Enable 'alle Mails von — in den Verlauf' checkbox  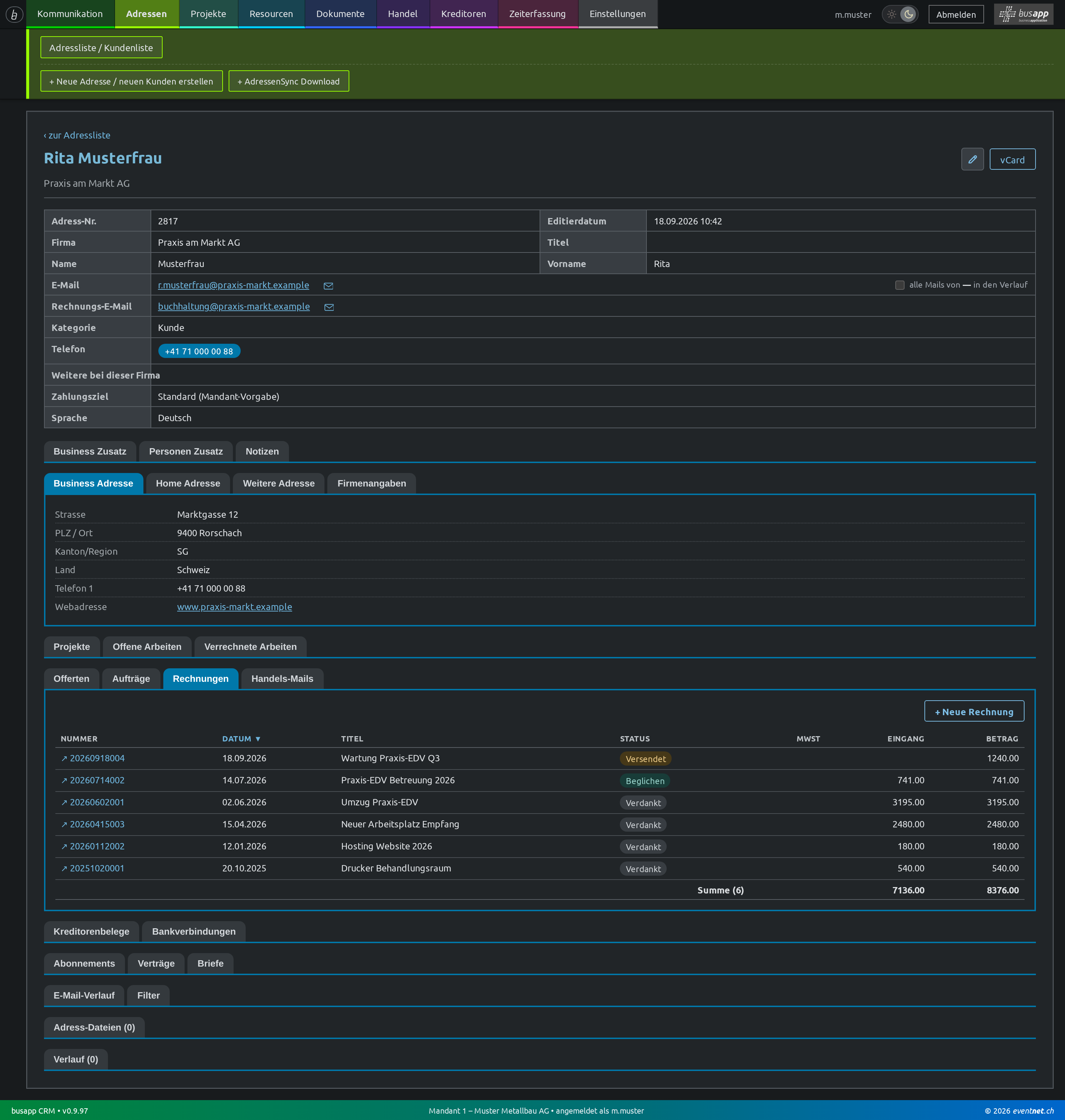point(900,285)
